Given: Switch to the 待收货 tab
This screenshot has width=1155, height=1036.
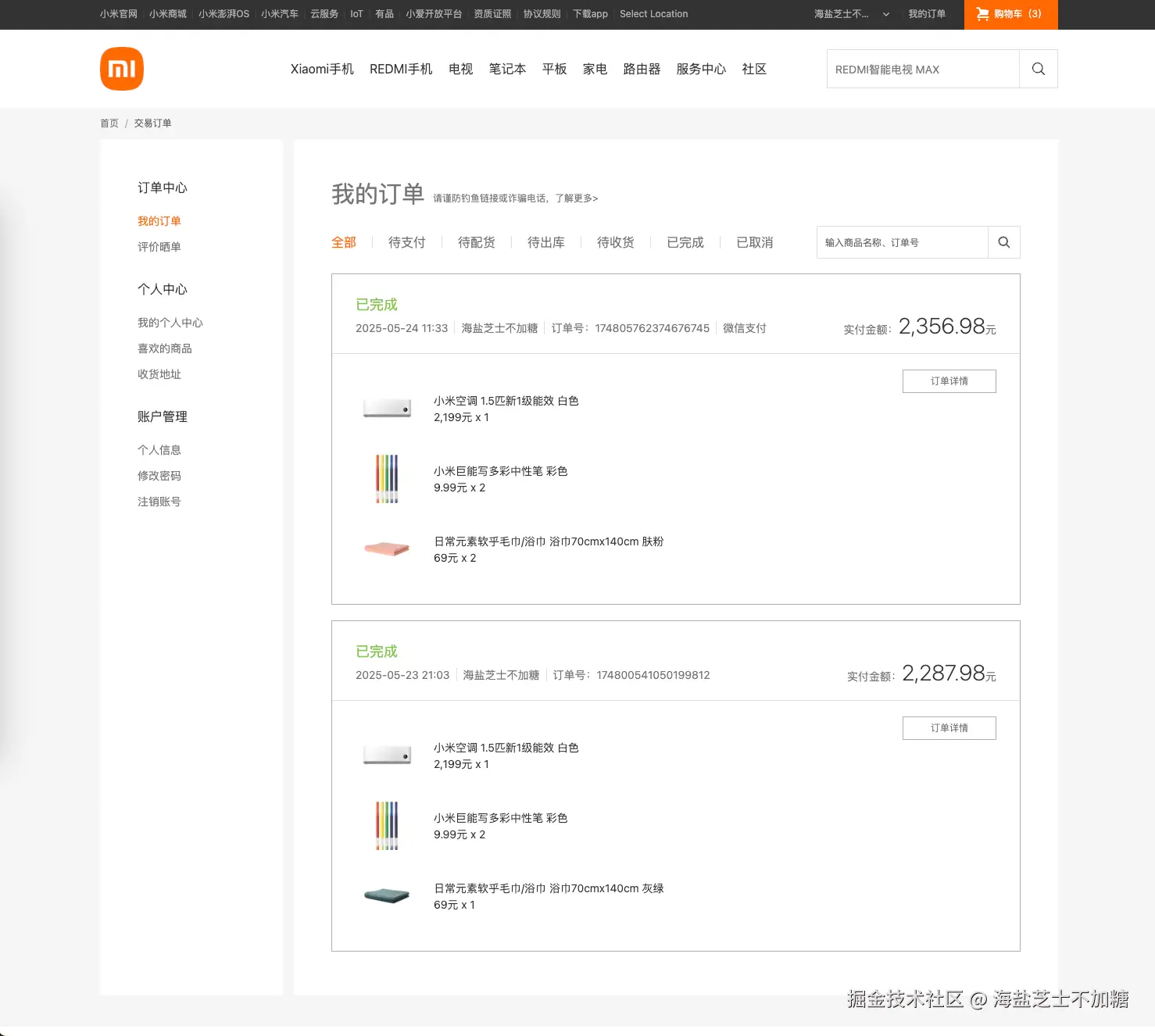Looking at the screenshot, I should coord(616,242).
